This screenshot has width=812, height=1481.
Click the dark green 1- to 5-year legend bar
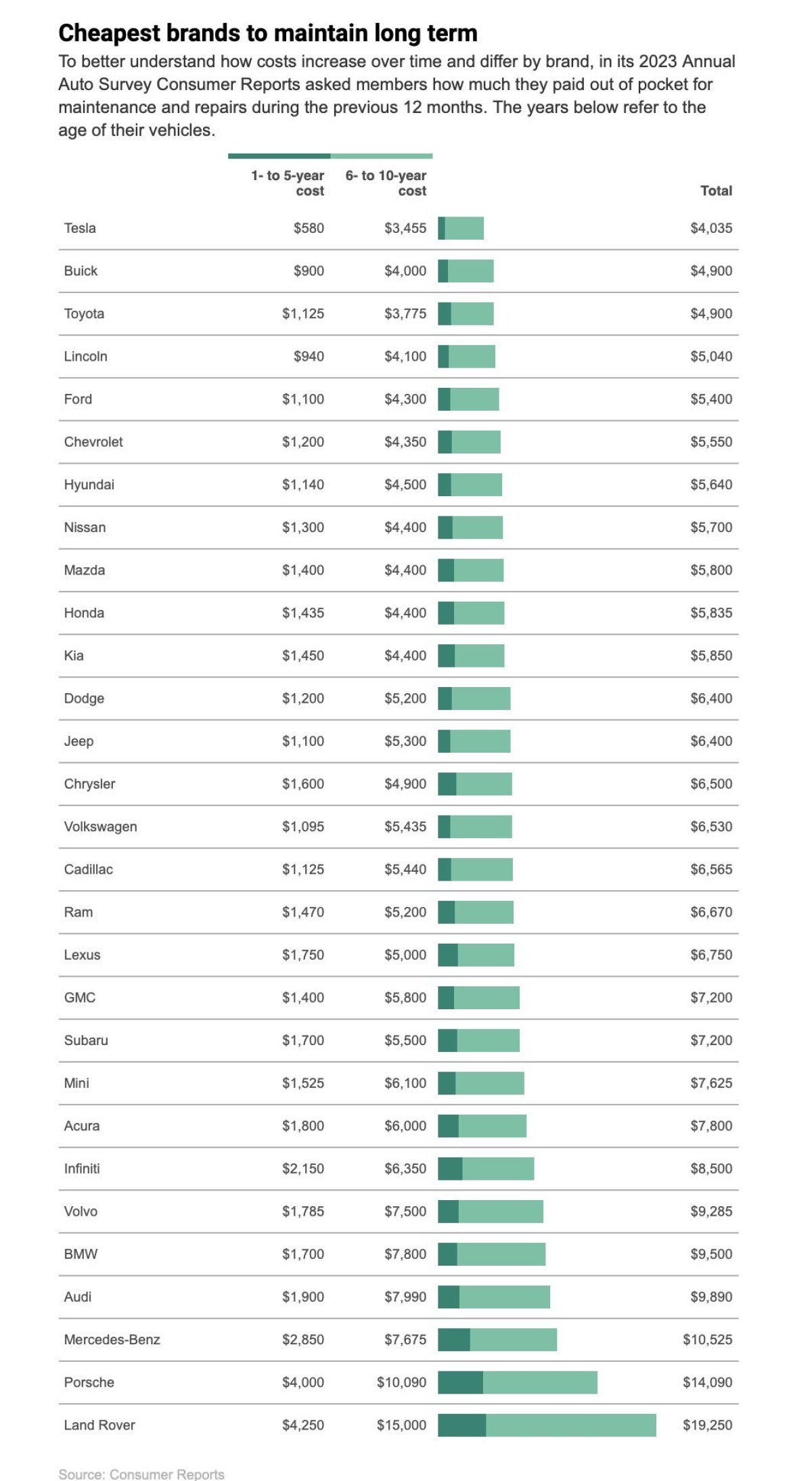click(279, 156)
